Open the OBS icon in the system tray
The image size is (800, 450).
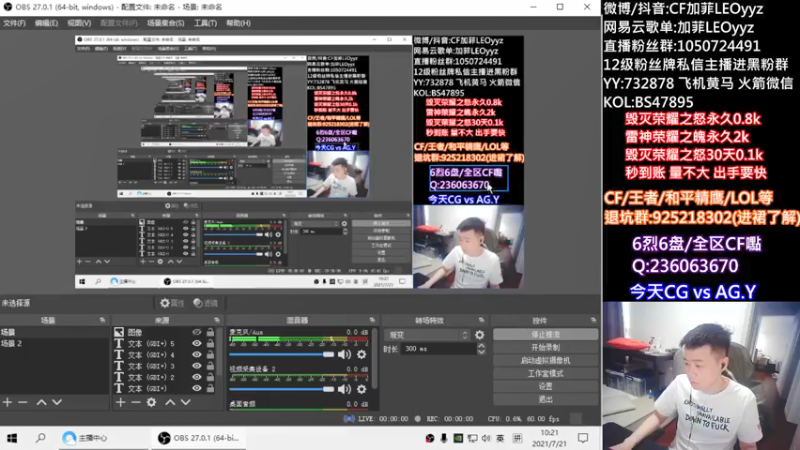click(430, 438)
